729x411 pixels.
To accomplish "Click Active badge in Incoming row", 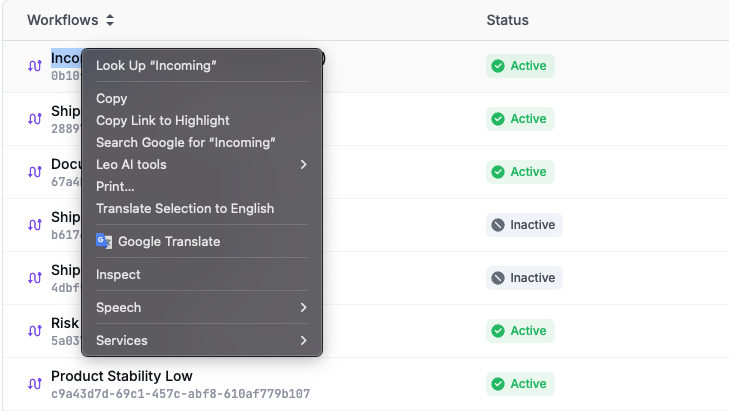I will [x=520, y=66].
